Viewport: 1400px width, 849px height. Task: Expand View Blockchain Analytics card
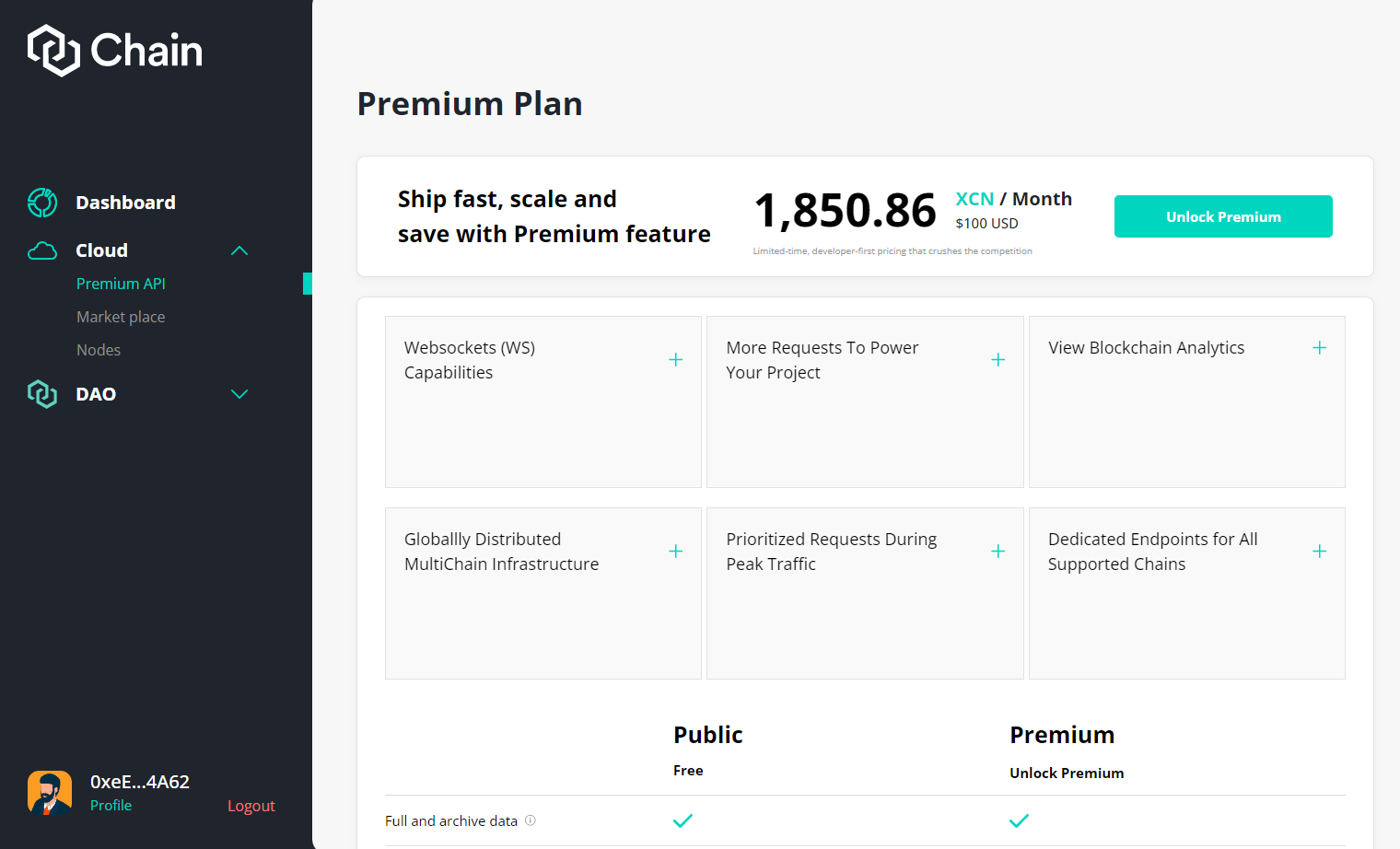click(1319, 348)
